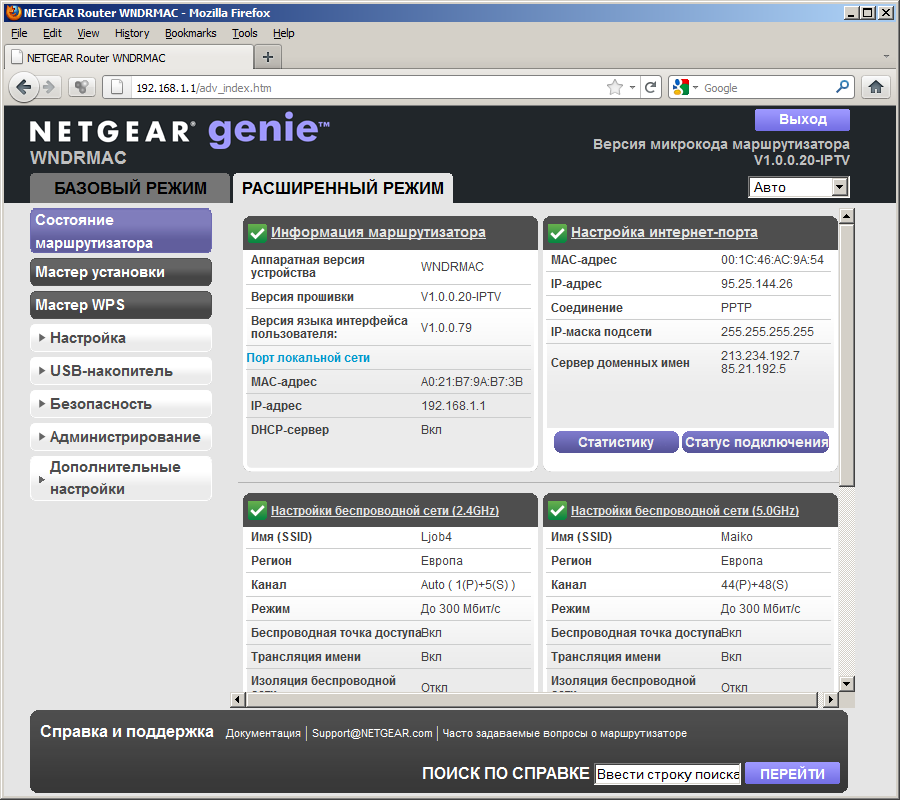
Task: Click the IP address 95.25.144.26
Action: point(757,284)
